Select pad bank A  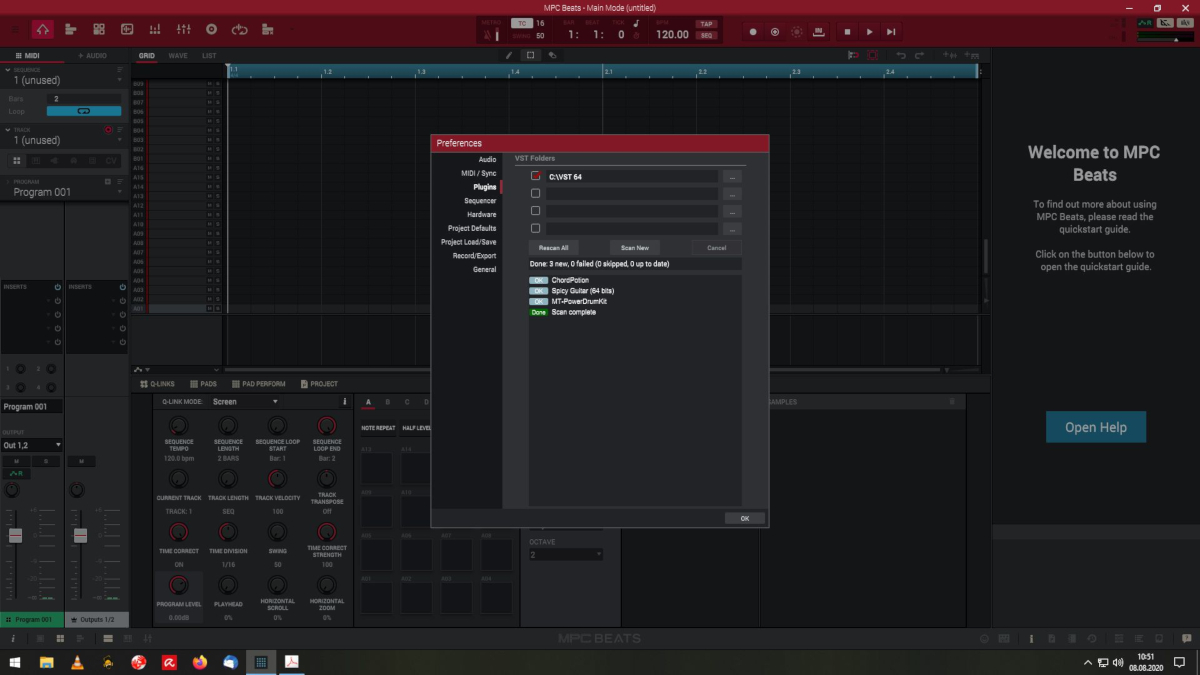368,402
